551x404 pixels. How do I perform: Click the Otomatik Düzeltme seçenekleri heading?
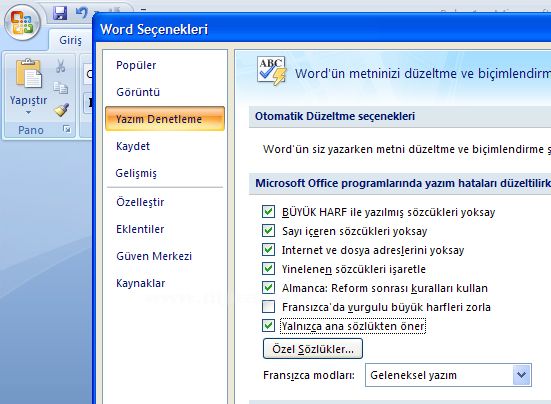335,116
